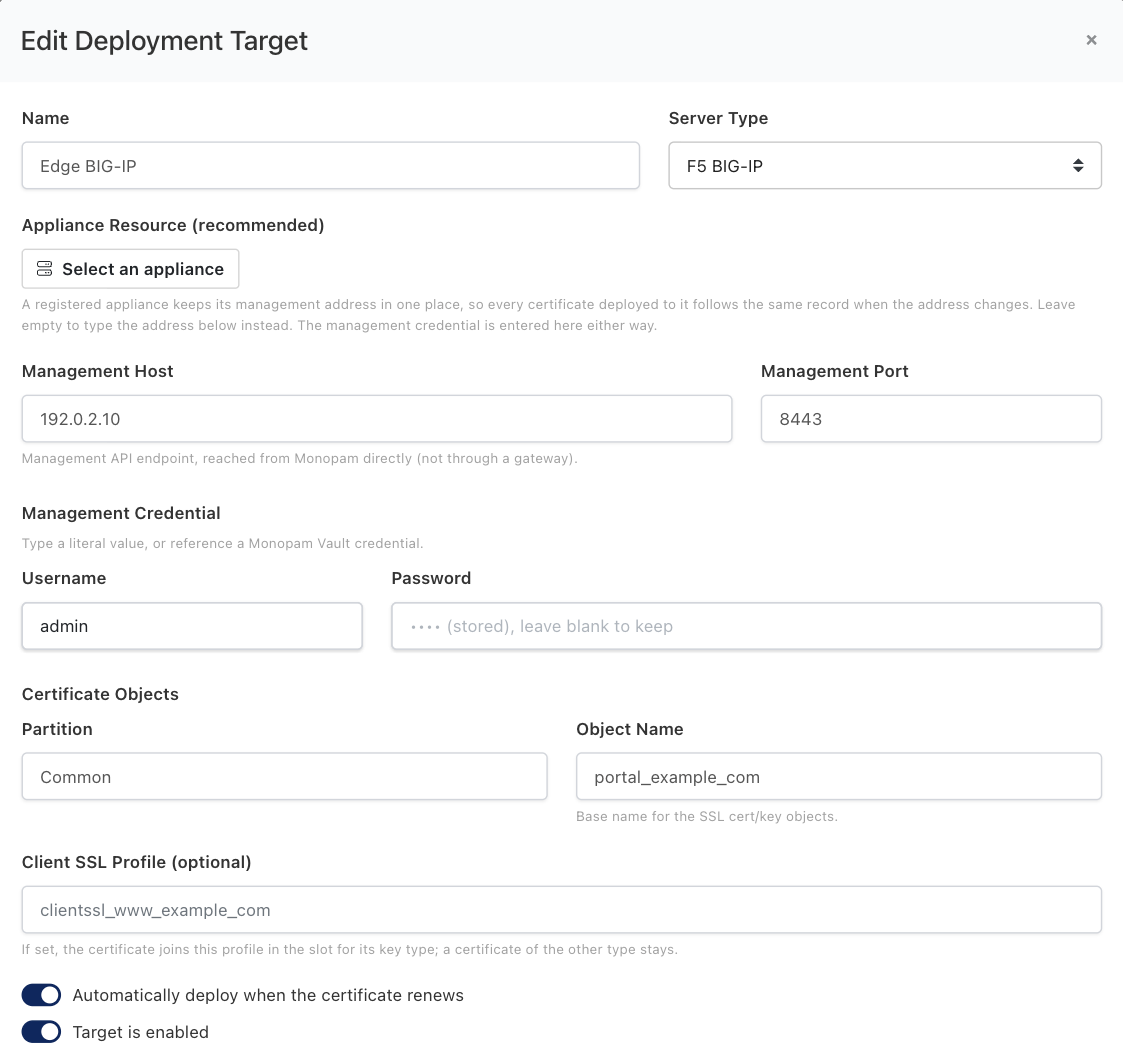The width and height of the screenshot is (1123, 1064).
Task: Click the Name input field
Action: pyautogui.click(x=330, y=165)
